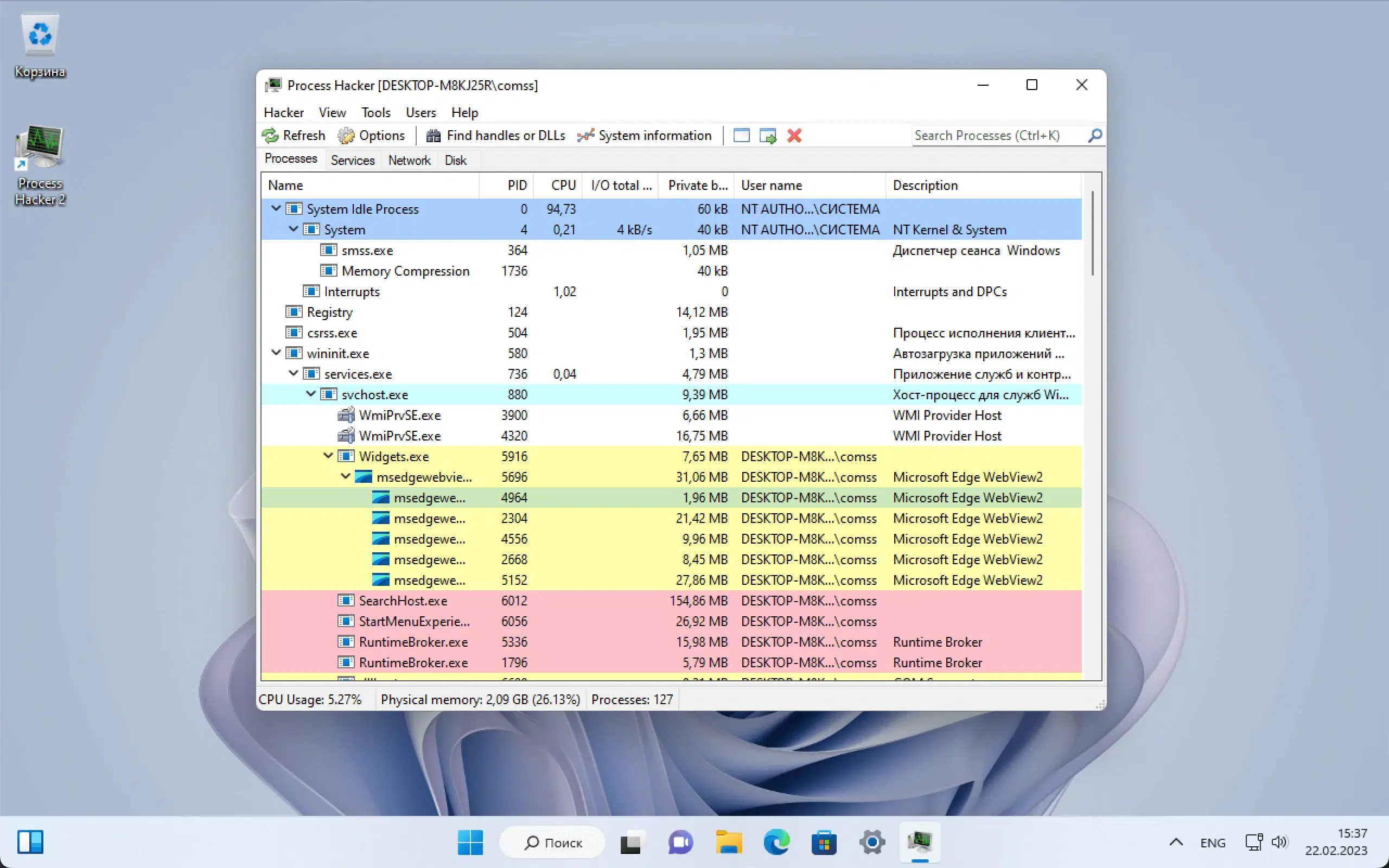The image size is (1389, 868).
Task: Sort by the I/O total column header
Action: pyautogui.click(x=621, y=186)
